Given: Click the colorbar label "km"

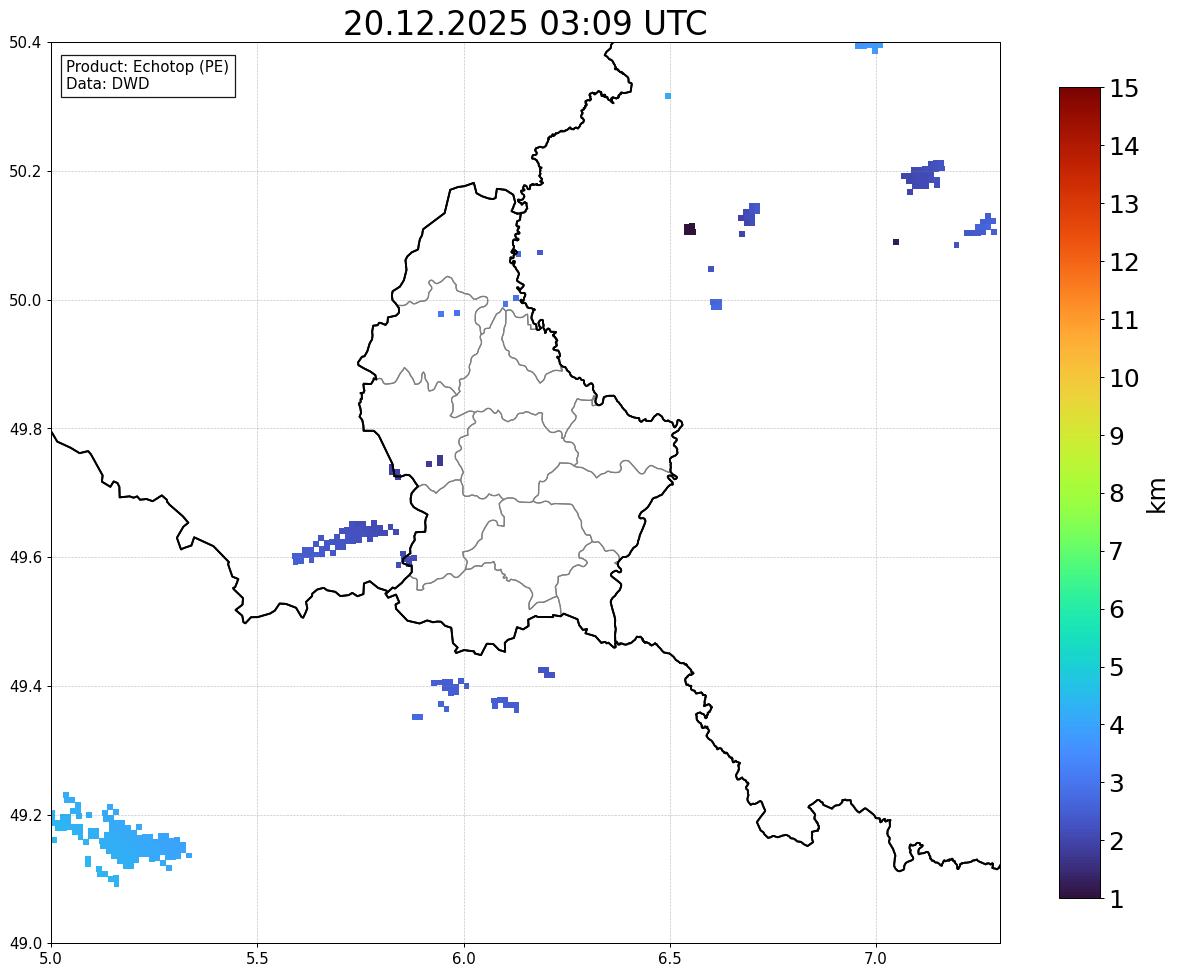Looking at the screenshot, I should coord(1156,495).
